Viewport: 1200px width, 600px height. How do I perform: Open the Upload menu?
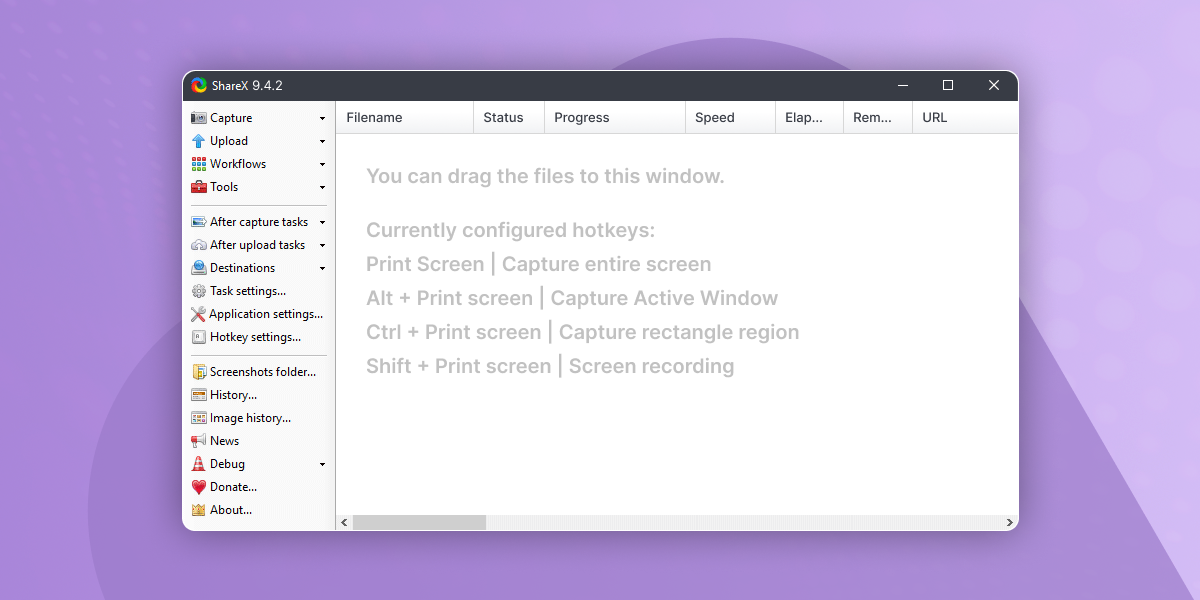[259, 141]
